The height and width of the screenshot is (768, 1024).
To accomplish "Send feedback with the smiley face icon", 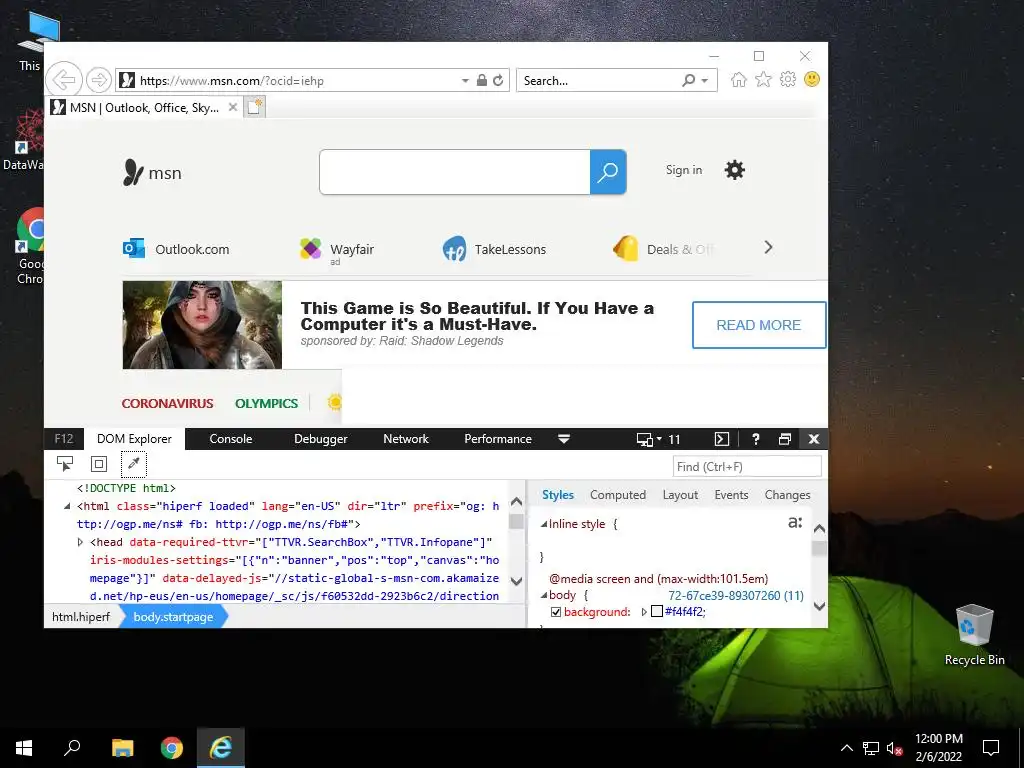I will click(x=812, y=80).
